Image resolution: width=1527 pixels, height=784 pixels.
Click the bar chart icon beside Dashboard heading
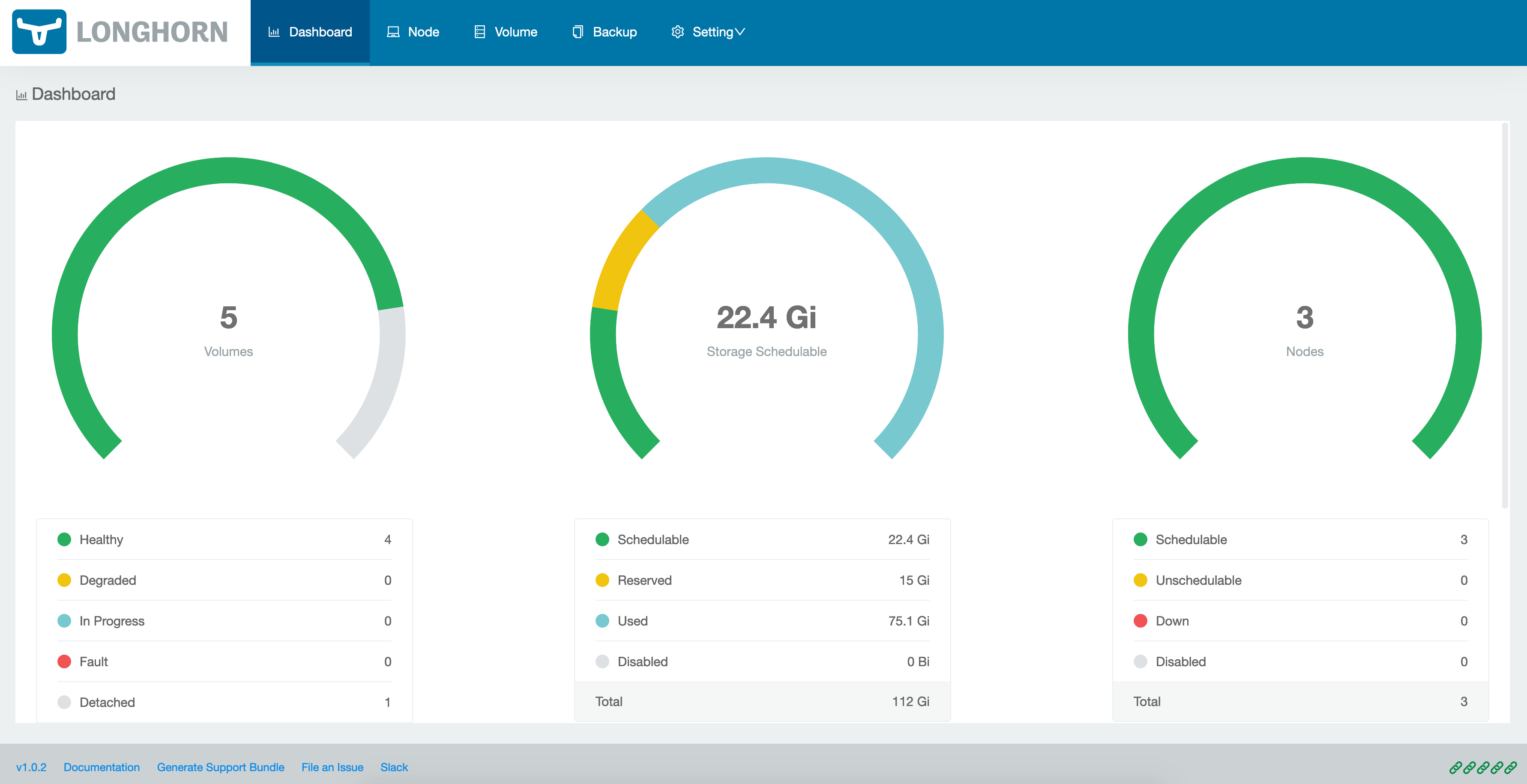21,95
